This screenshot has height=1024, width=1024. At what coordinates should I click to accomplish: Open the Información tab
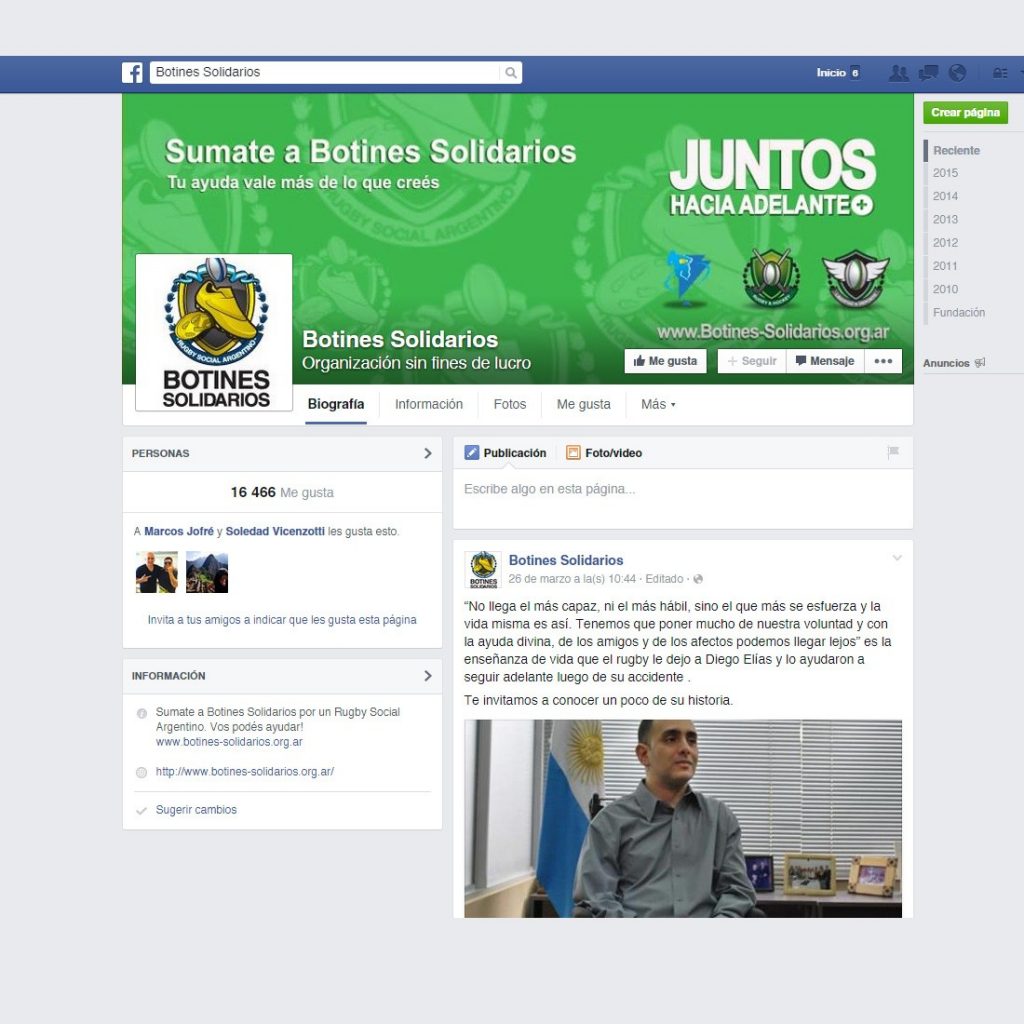[x=429, y=404]
